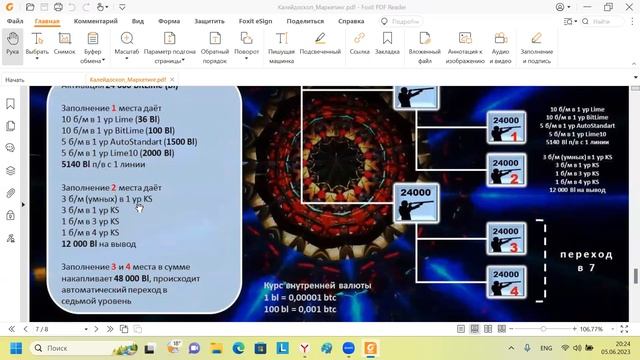Go to the previous page
The width and height of the screenshot is (640, 360).
[25, 329]
